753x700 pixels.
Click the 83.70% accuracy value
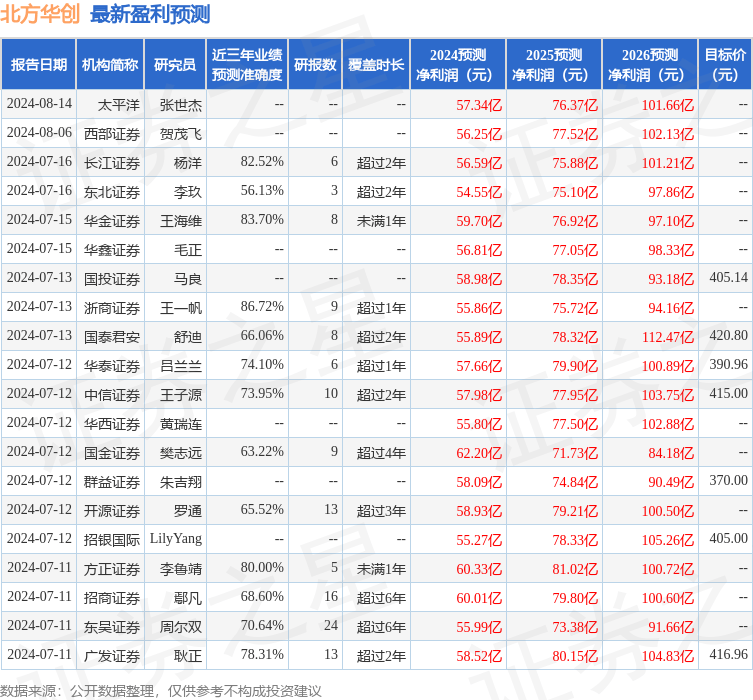coord(262,220)
